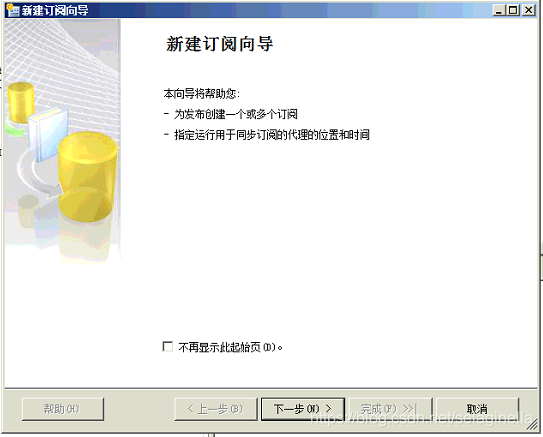Screen dimensions: 543x437
Task: Click the 上一步 back button
Action: click(x=215, y=409)
